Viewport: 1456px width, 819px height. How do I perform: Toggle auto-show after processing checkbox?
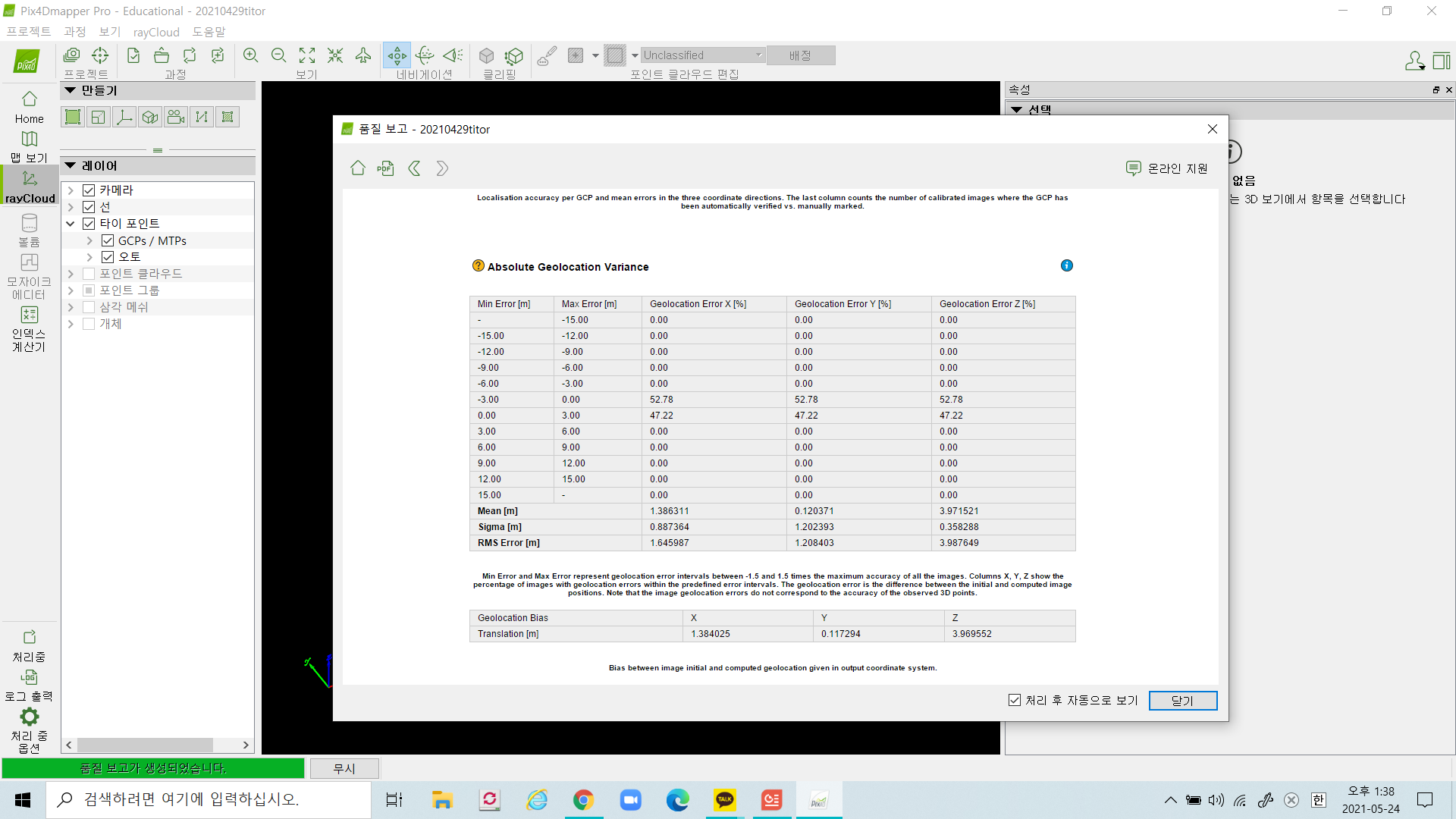[1015, 700]
